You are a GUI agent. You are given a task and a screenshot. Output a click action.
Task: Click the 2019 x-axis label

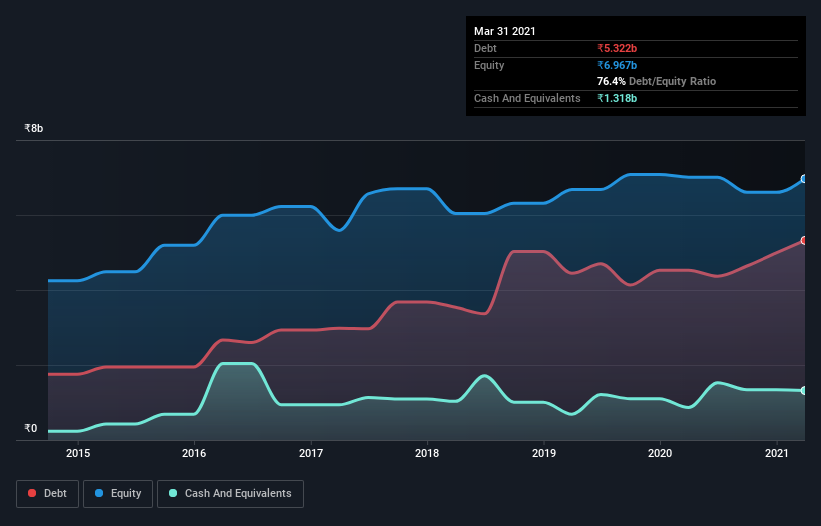[544, 453]
